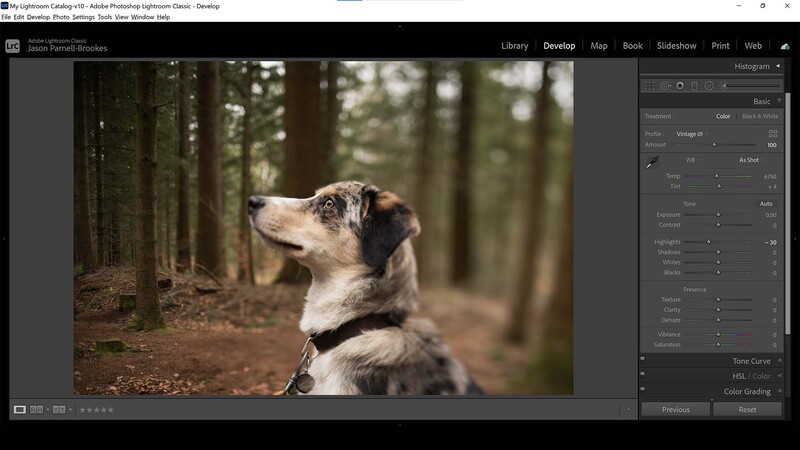
Task: Switch to the Map module
Action: (598, 46)
